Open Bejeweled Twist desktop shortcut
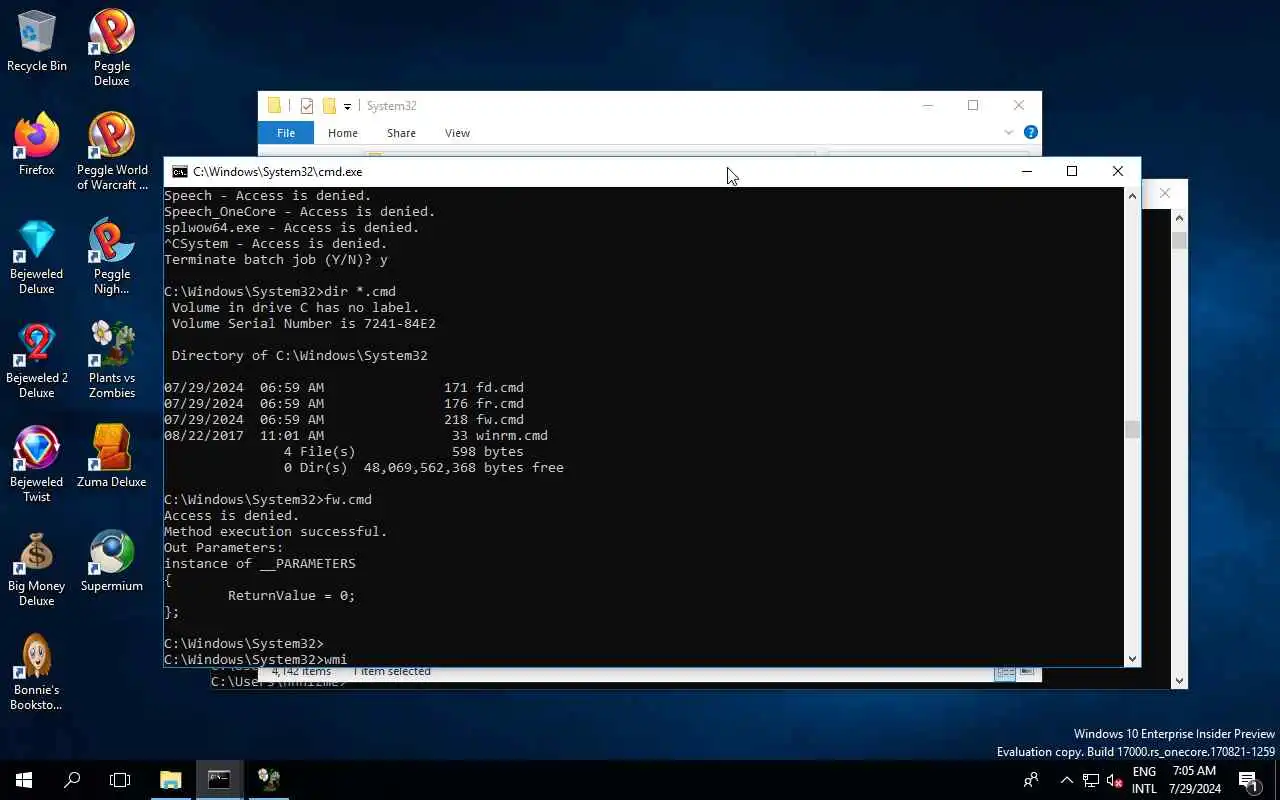This screenshot has width=1280, height=800. click(37, 464)
